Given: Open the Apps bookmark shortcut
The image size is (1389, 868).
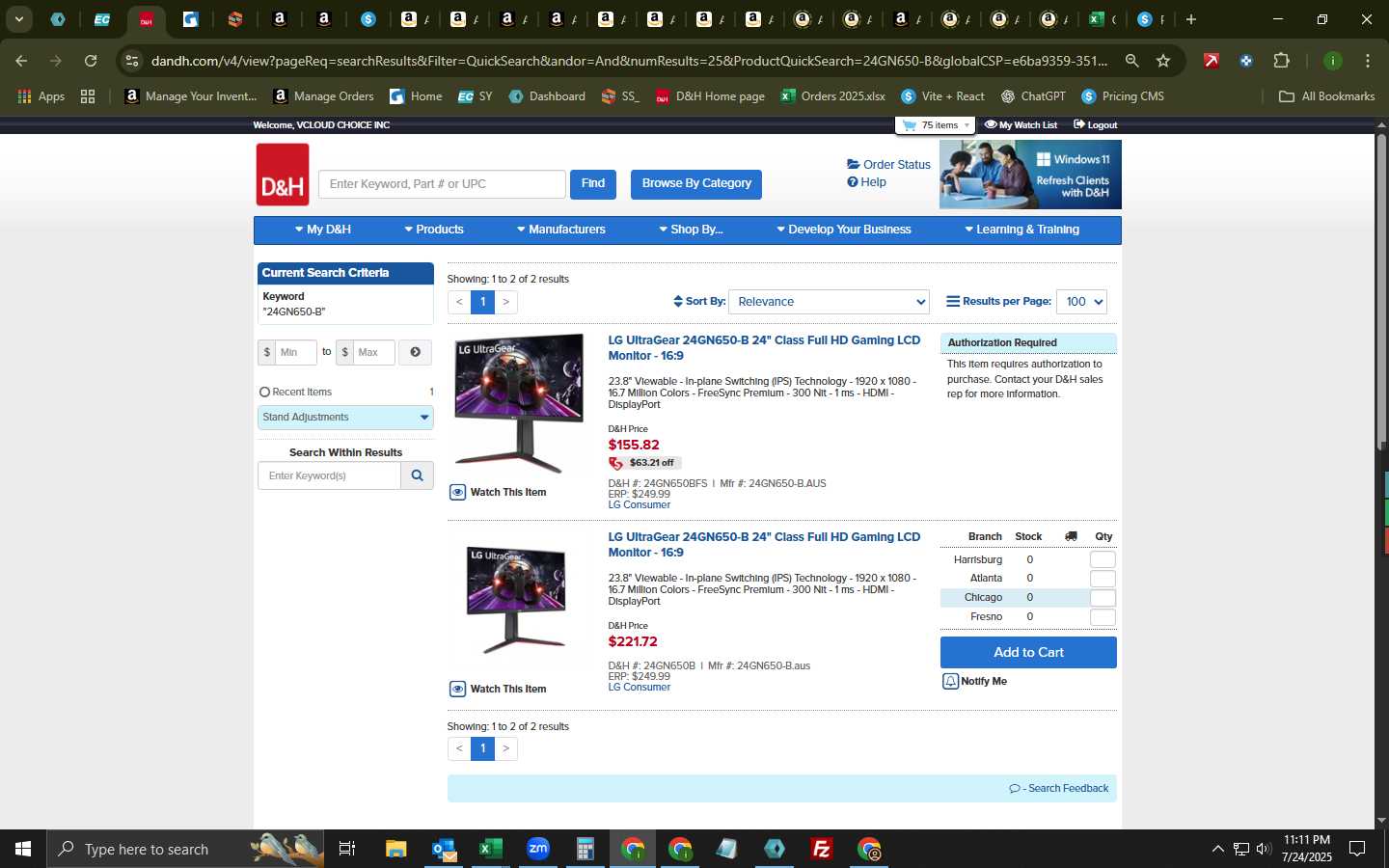Looking at the screenshot, I should (x=41, y=96).
